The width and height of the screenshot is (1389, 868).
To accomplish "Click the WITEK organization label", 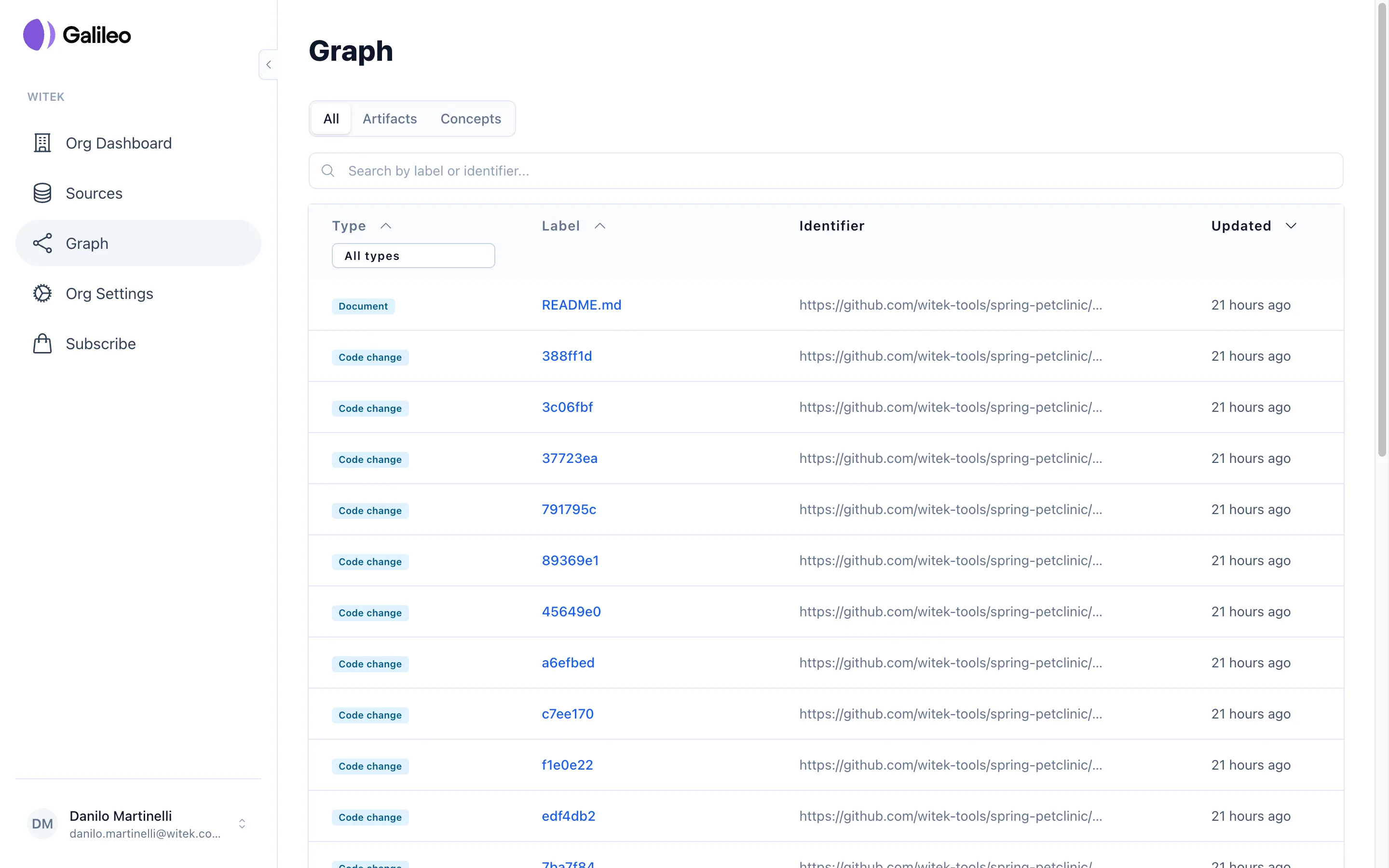I will pyautogui.click(x=46, y=96).
